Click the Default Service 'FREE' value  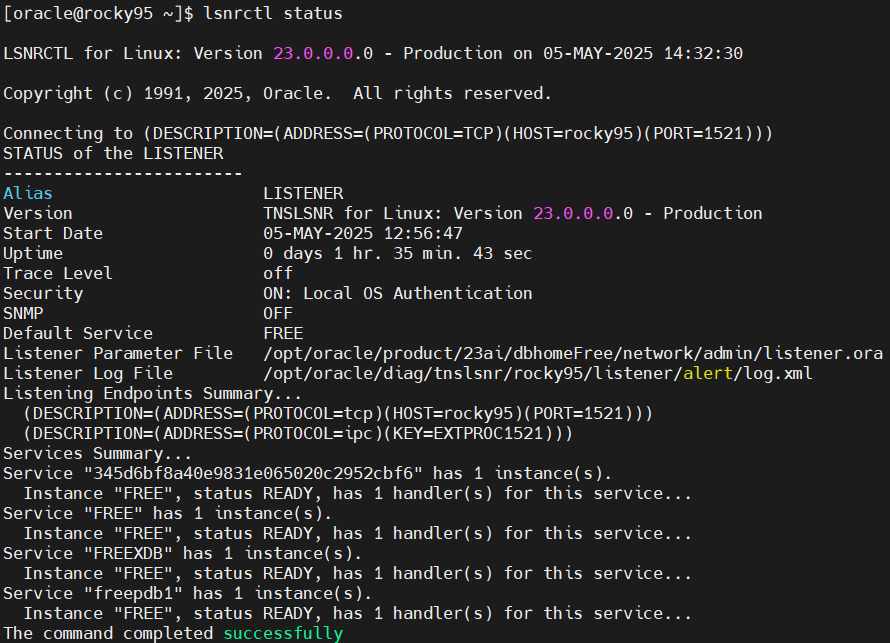(282, 333)
